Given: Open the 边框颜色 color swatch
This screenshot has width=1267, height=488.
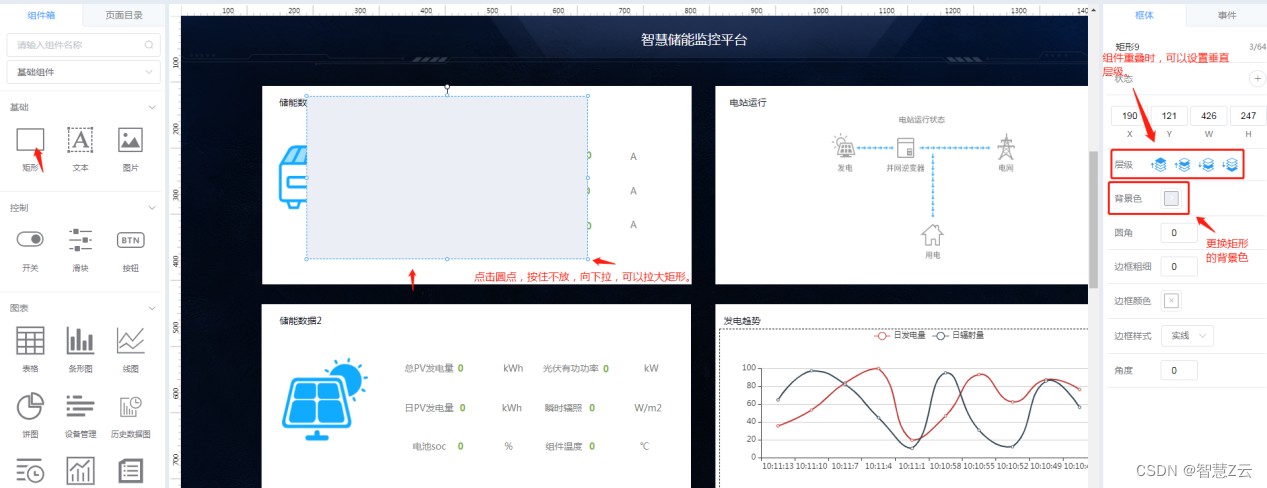Looking at the screenshot, I should (x=1171, y=300).
